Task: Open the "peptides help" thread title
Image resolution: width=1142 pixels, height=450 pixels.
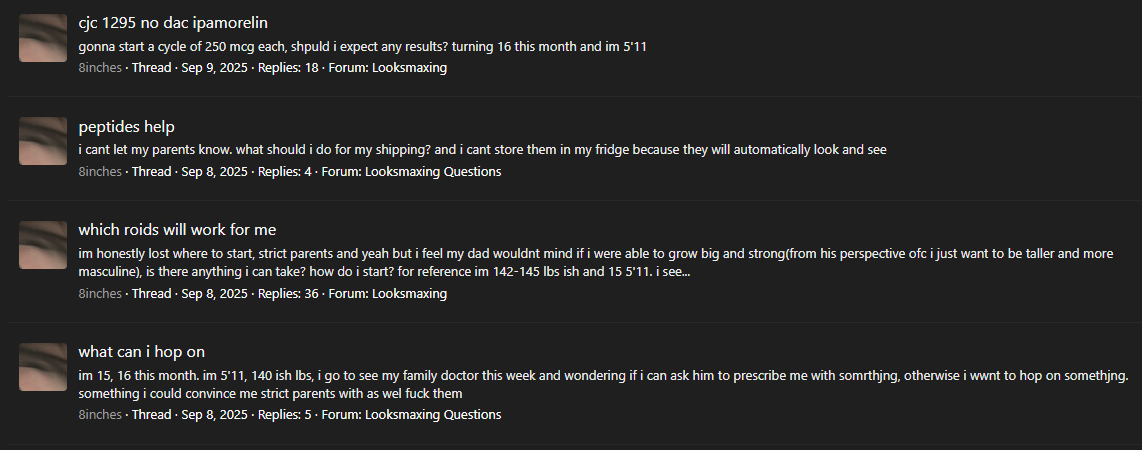Action: pyautogui.click(x=127, y=127)
